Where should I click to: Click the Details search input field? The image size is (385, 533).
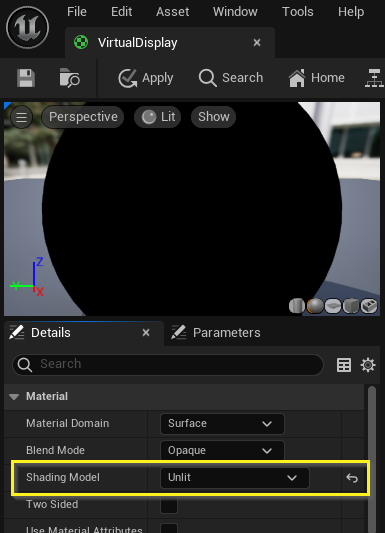point(168,365)
